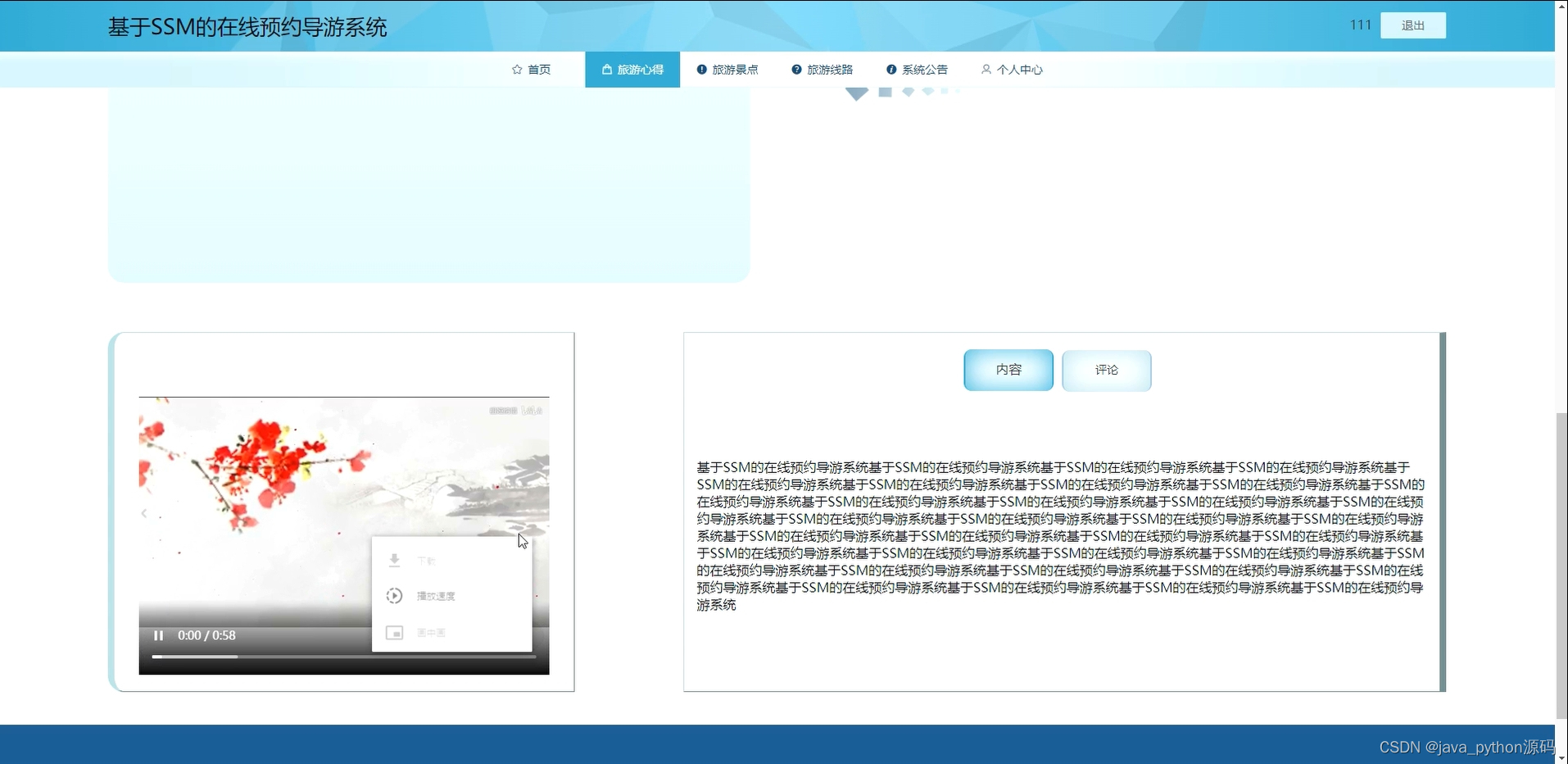Click the 退出 logout button

1413,25
